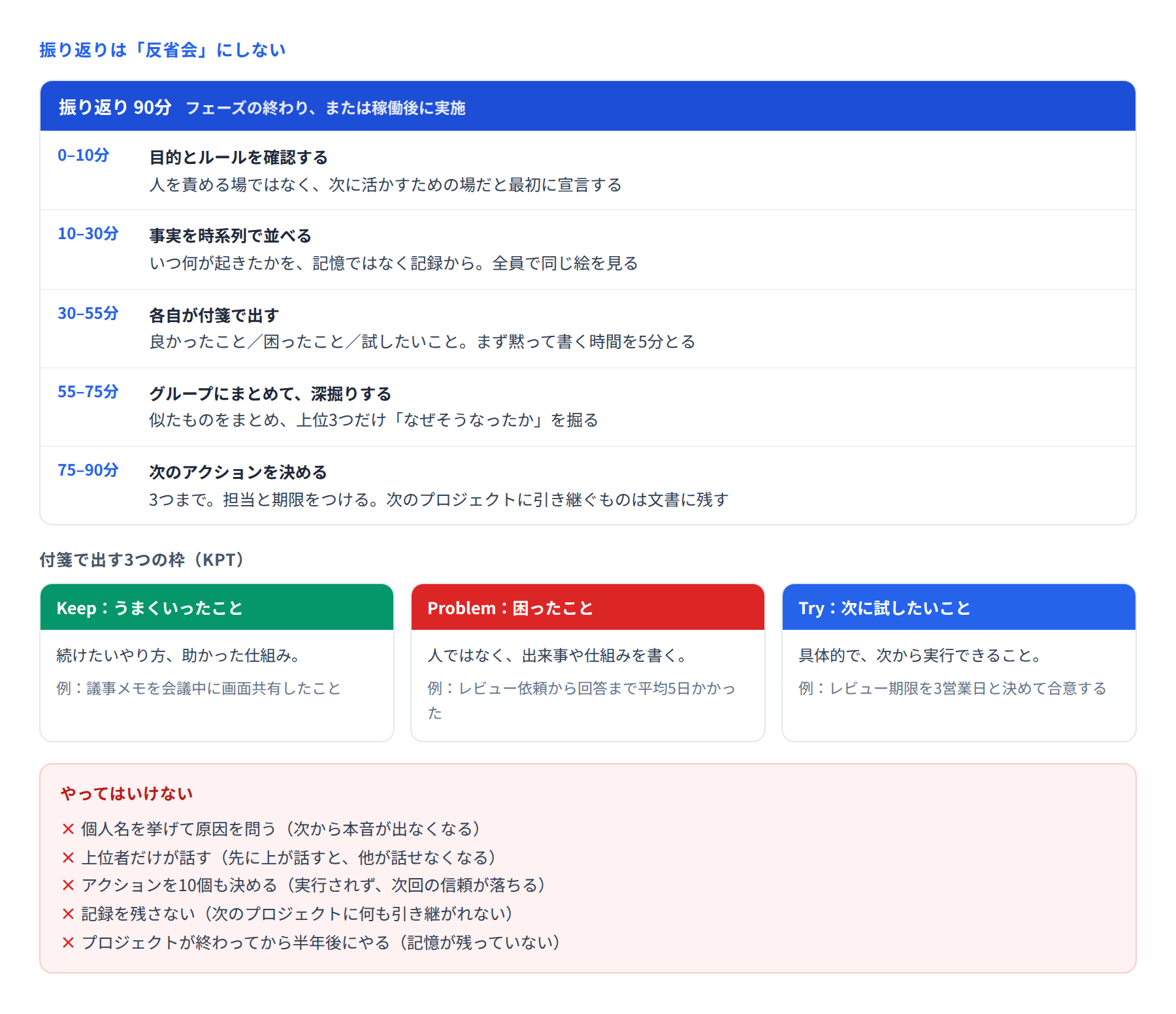Select the 55–75分 time label
The height and width of the screenshot is (1014, 1176).
(88, 392)
